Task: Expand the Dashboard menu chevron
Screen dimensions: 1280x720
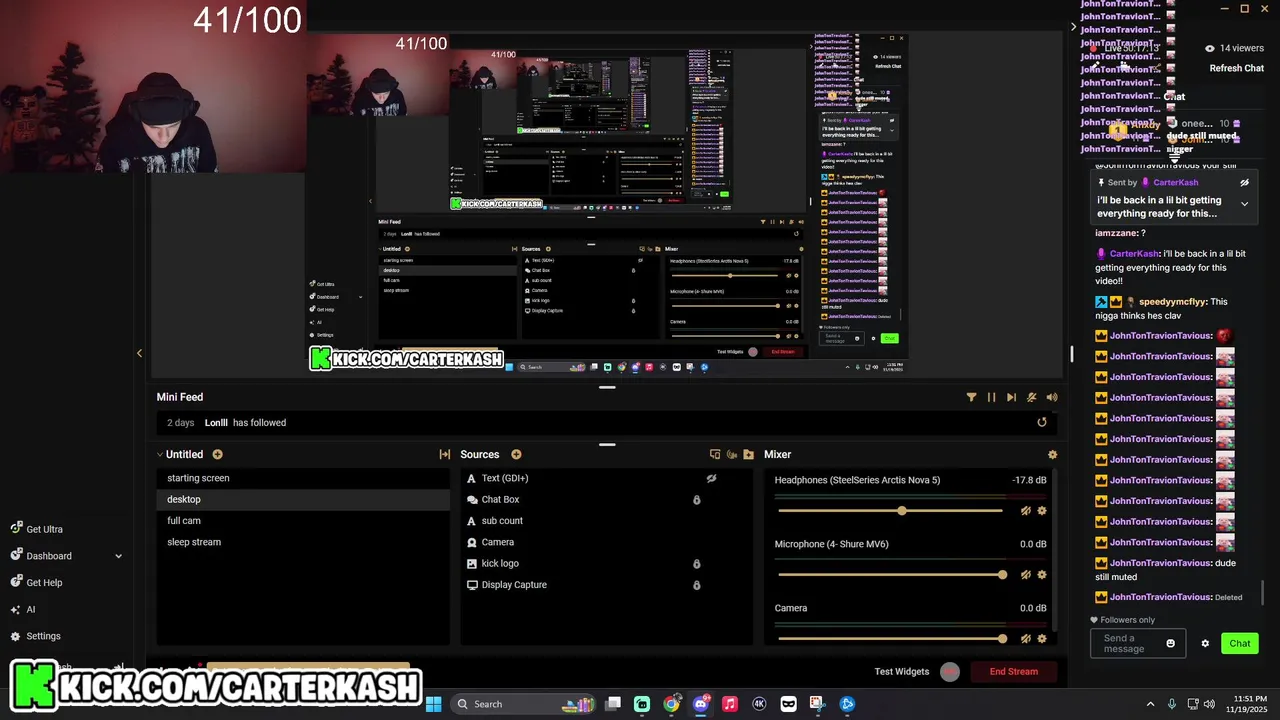Action: (x=118, y=556)
